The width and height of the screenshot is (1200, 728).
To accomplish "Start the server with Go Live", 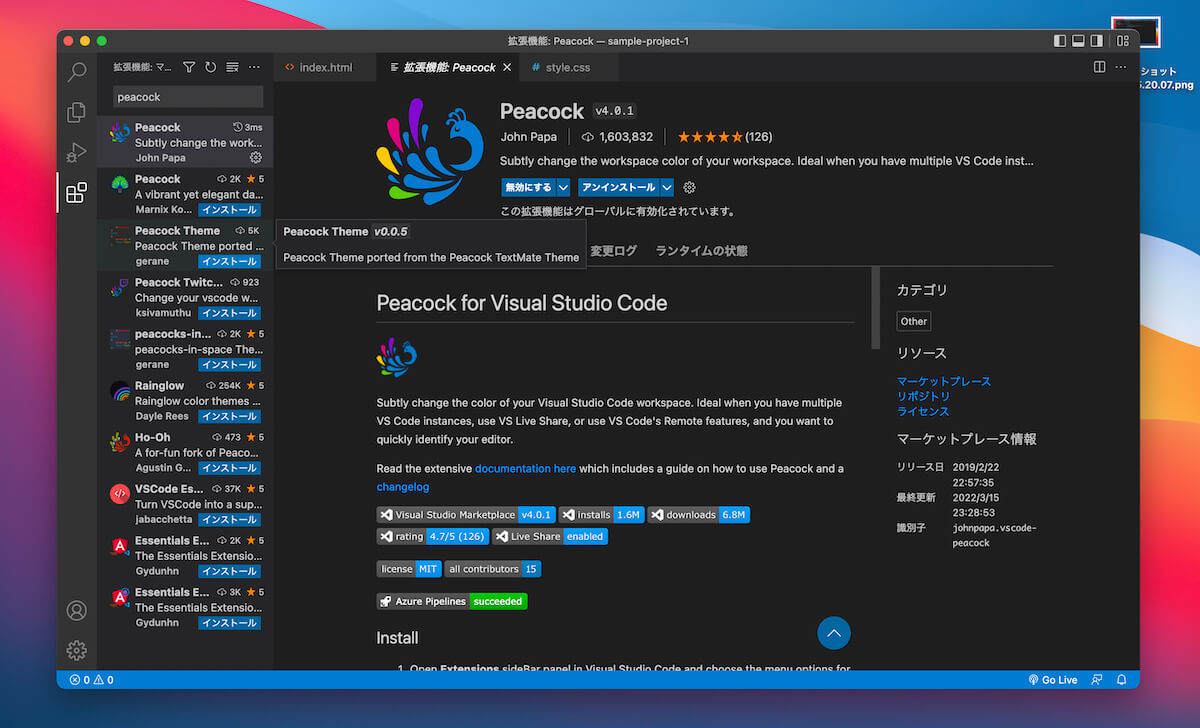I will 1054,679.
